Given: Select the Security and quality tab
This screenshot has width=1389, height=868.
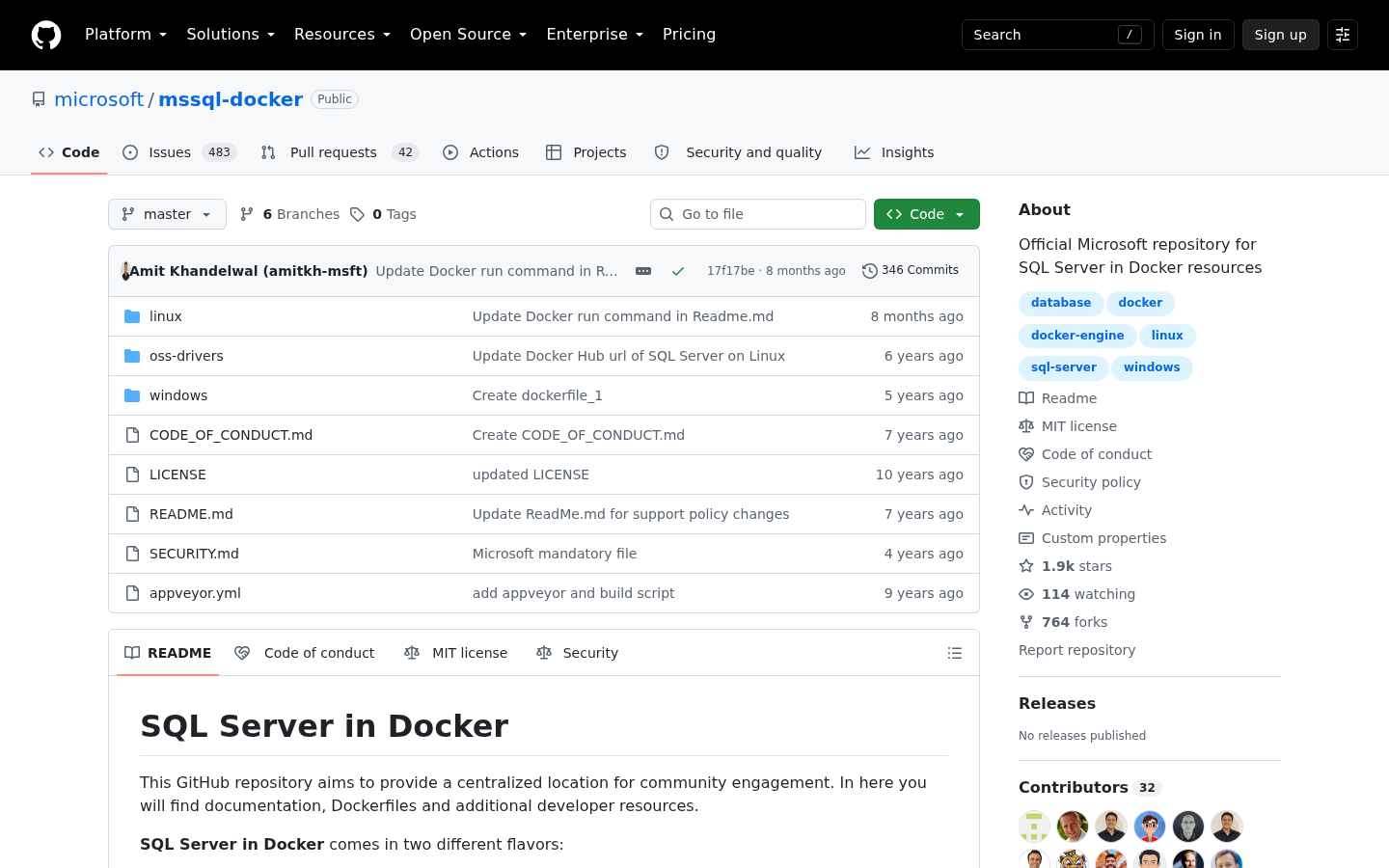Looking at the screenshot, I should click(x=738, y=152).
